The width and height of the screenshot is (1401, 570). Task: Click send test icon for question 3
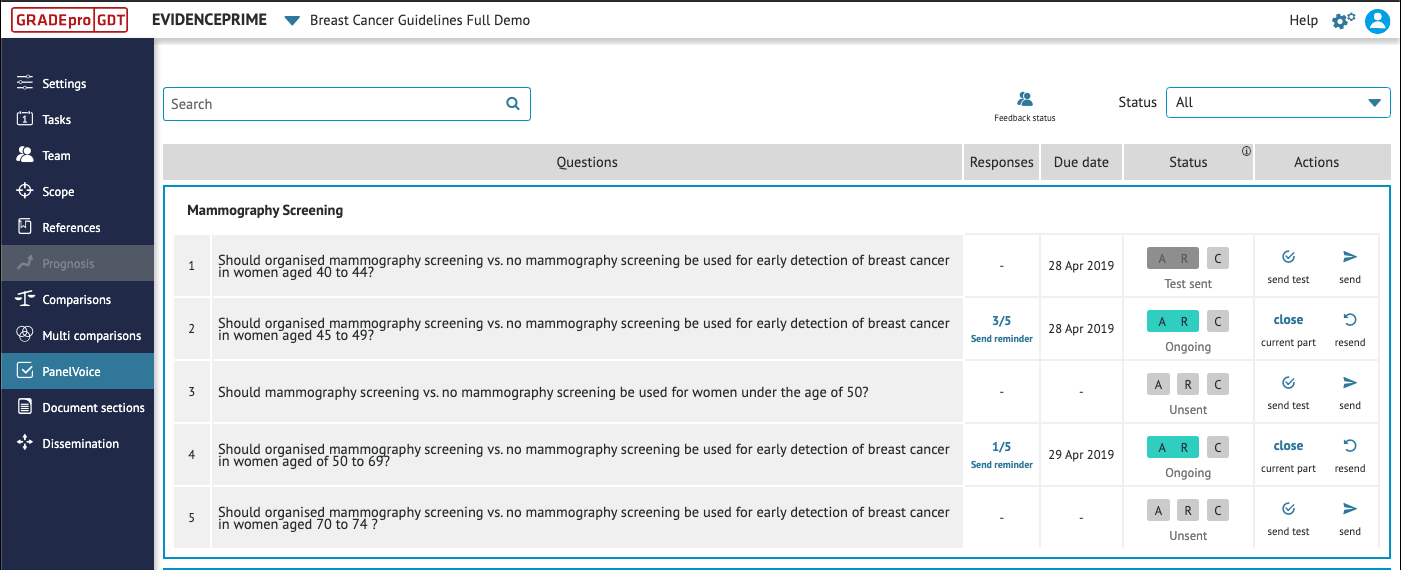[x=1288, y=383]
